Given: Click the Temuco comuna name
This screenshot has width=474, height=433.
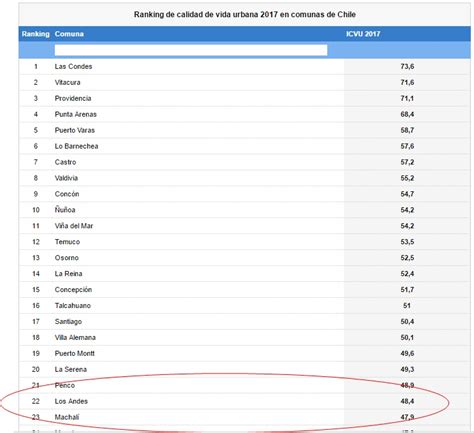Looking at the screenshot, I should [x=67, y=242].
